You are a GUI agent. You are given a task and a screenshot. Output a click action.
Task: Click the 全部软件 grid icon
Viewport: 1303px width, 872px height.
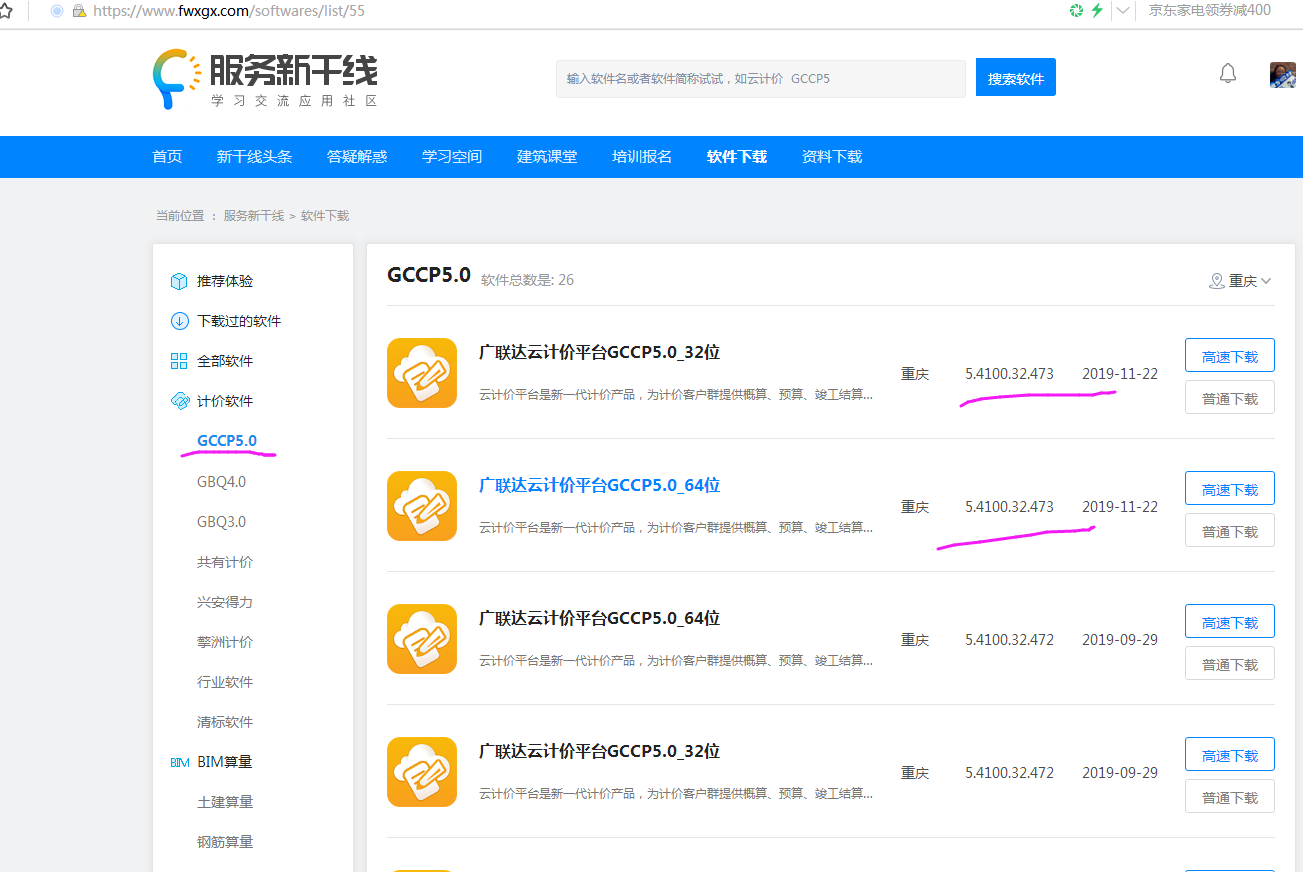179,361
